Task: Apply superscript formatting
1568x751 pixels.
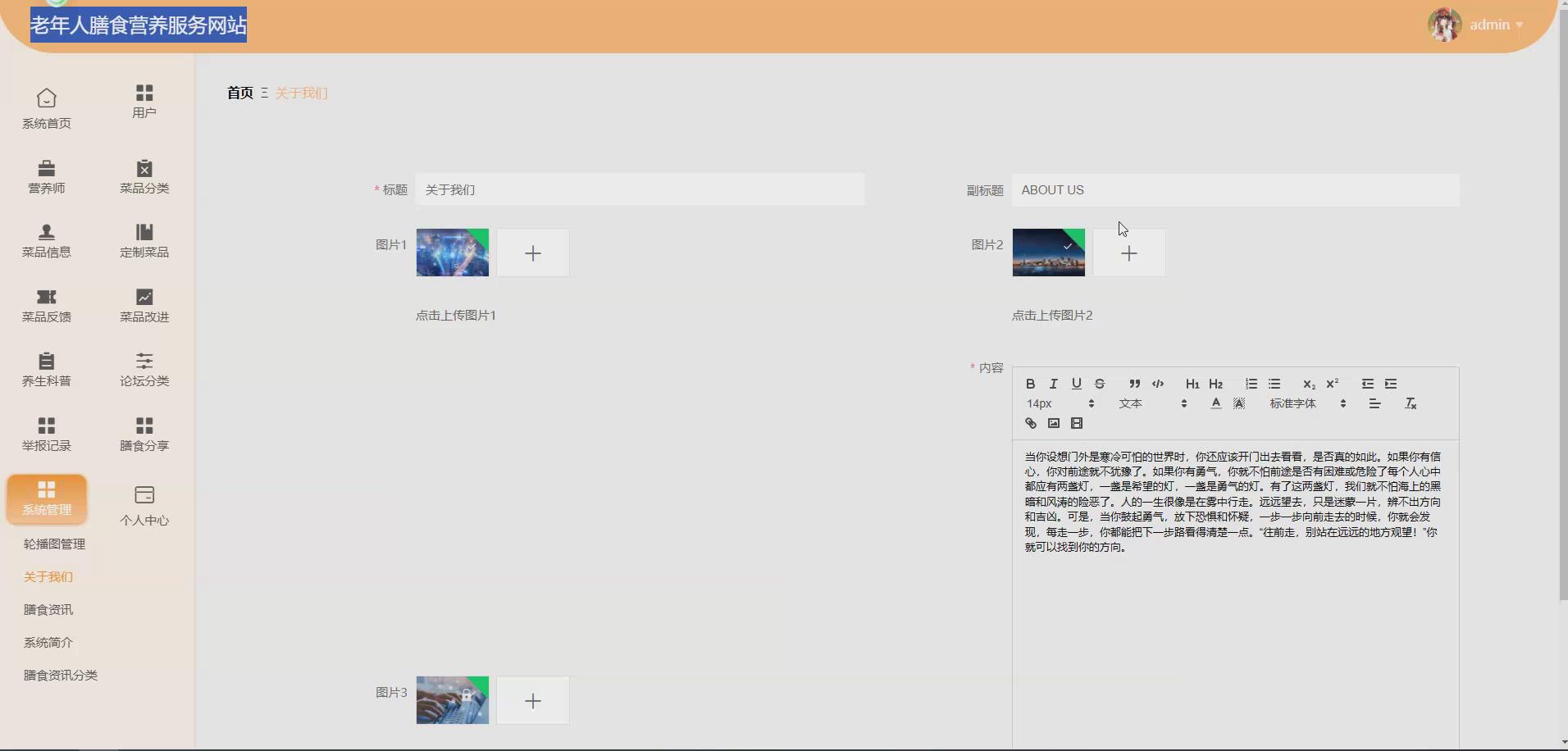Action: pos(1332,384)
